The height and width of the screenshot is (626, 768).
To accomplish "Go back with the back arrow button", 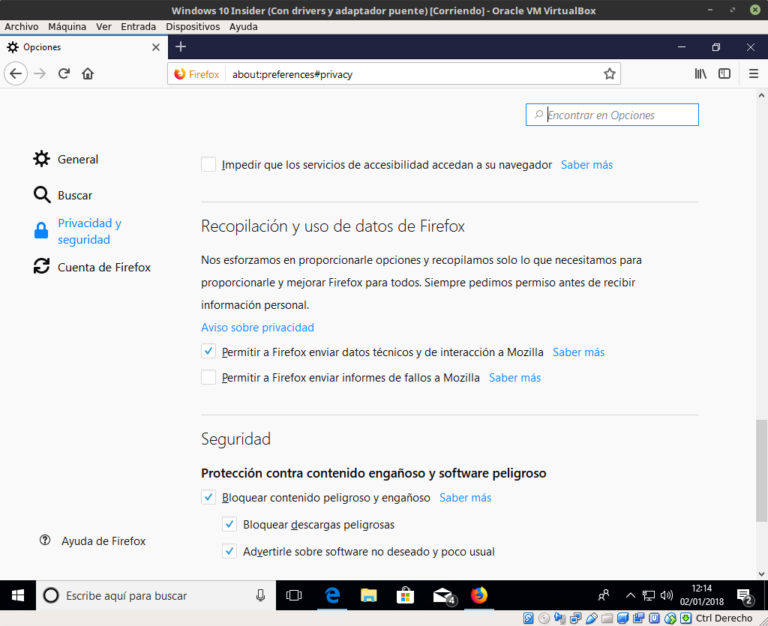I will (x=16, y=74).
